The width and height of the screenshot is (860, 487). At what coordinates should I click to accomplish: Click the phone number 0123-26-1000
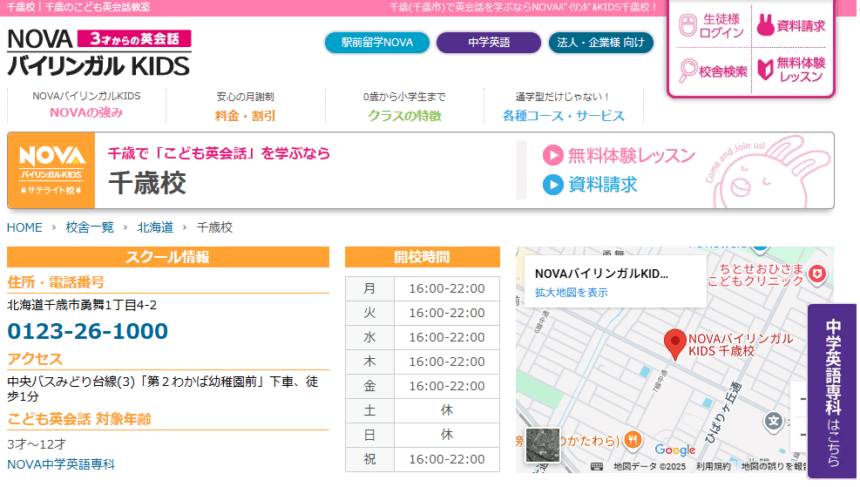coord(88,331)
